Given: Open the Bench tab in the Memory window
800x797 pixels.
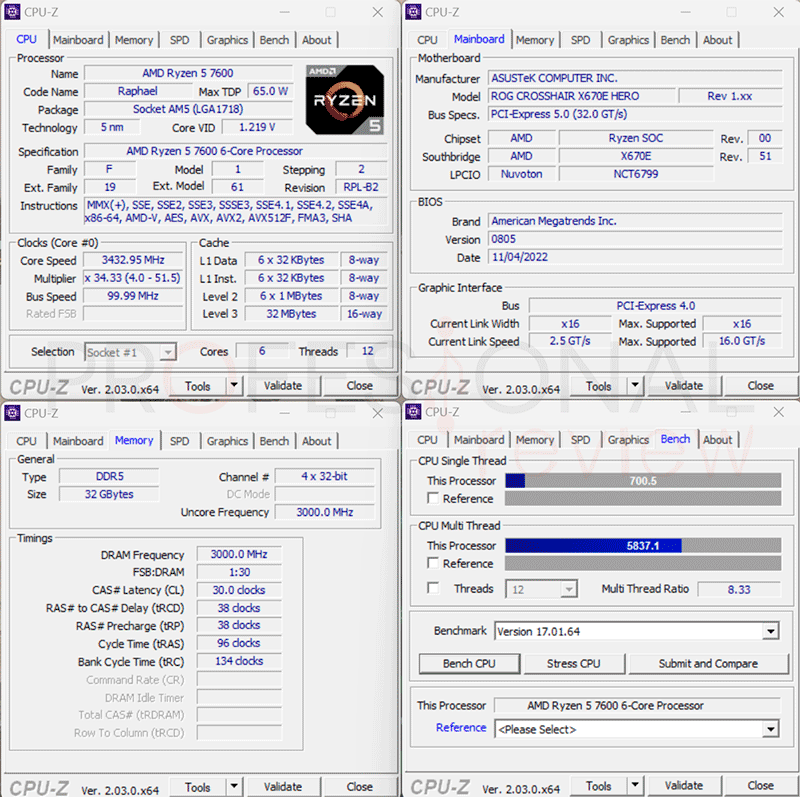Looking at the screenshot, I should point(274,441).
